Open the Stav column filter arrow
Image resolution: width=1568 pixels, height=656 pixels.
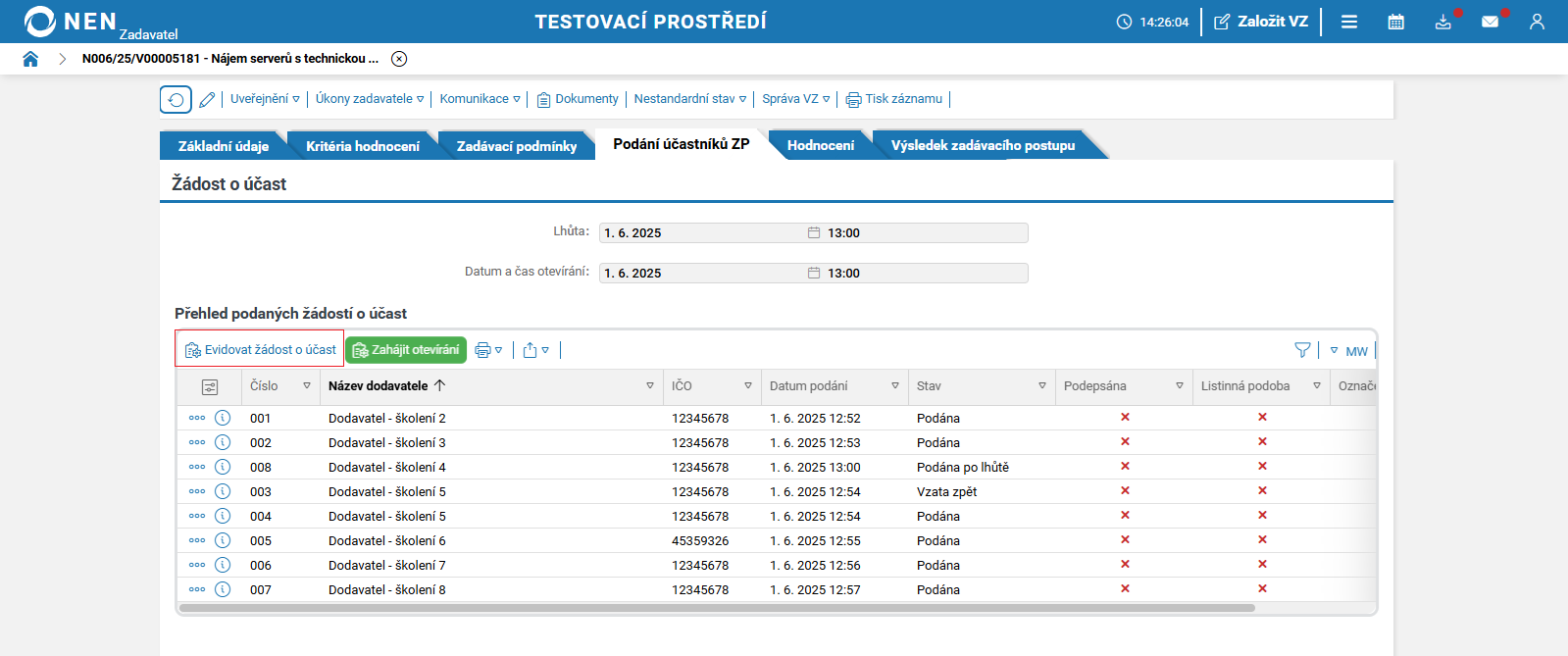1042,386
